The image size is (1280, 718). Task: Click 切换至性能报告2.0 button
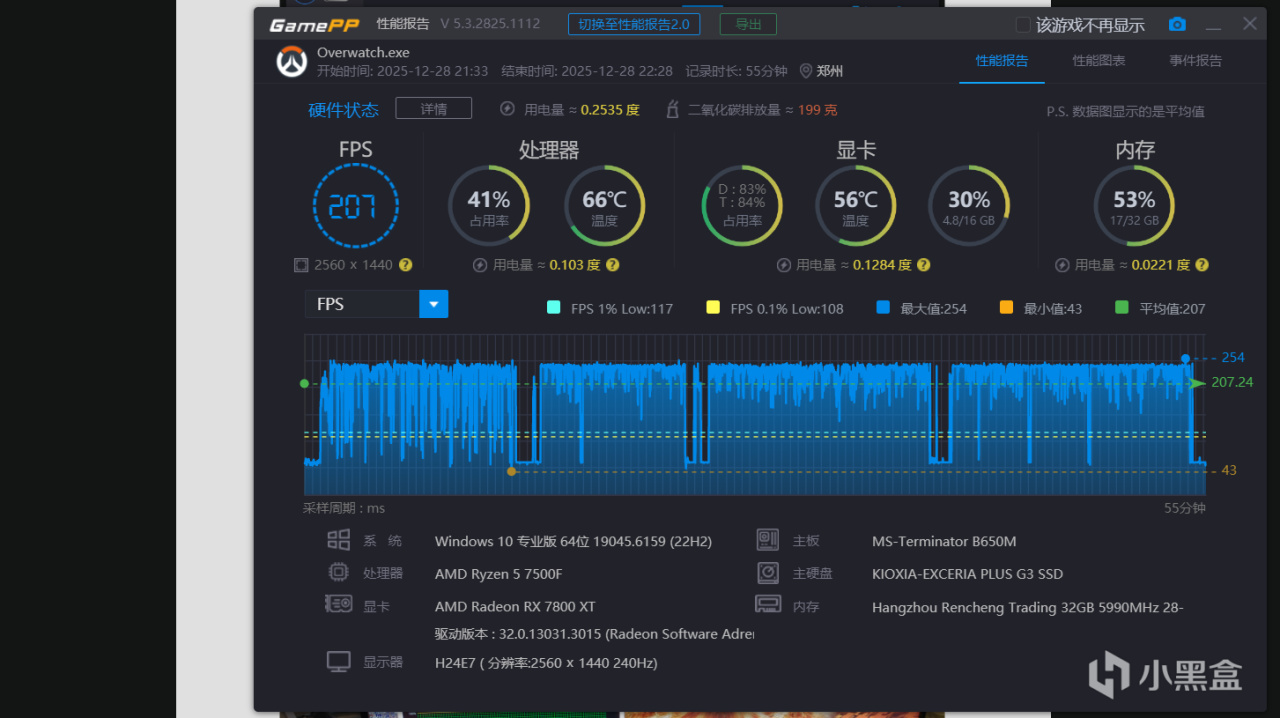[x=634, y=24]
